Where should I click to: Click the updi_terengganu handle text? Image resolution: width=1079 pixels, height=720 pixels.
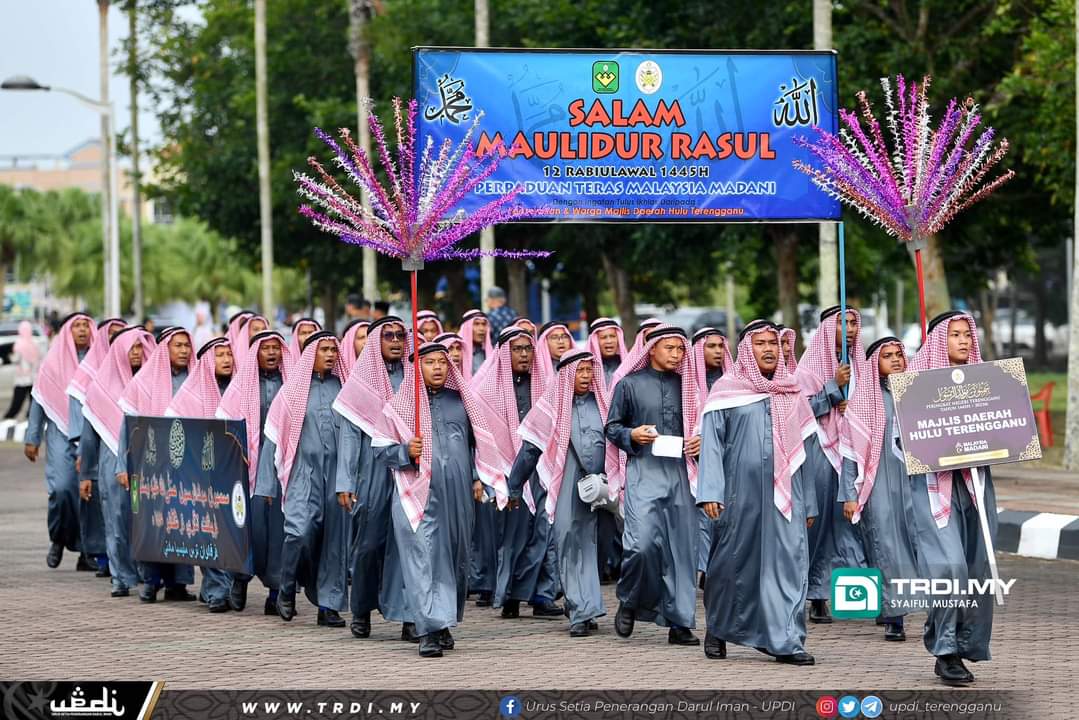click(944, 707)
